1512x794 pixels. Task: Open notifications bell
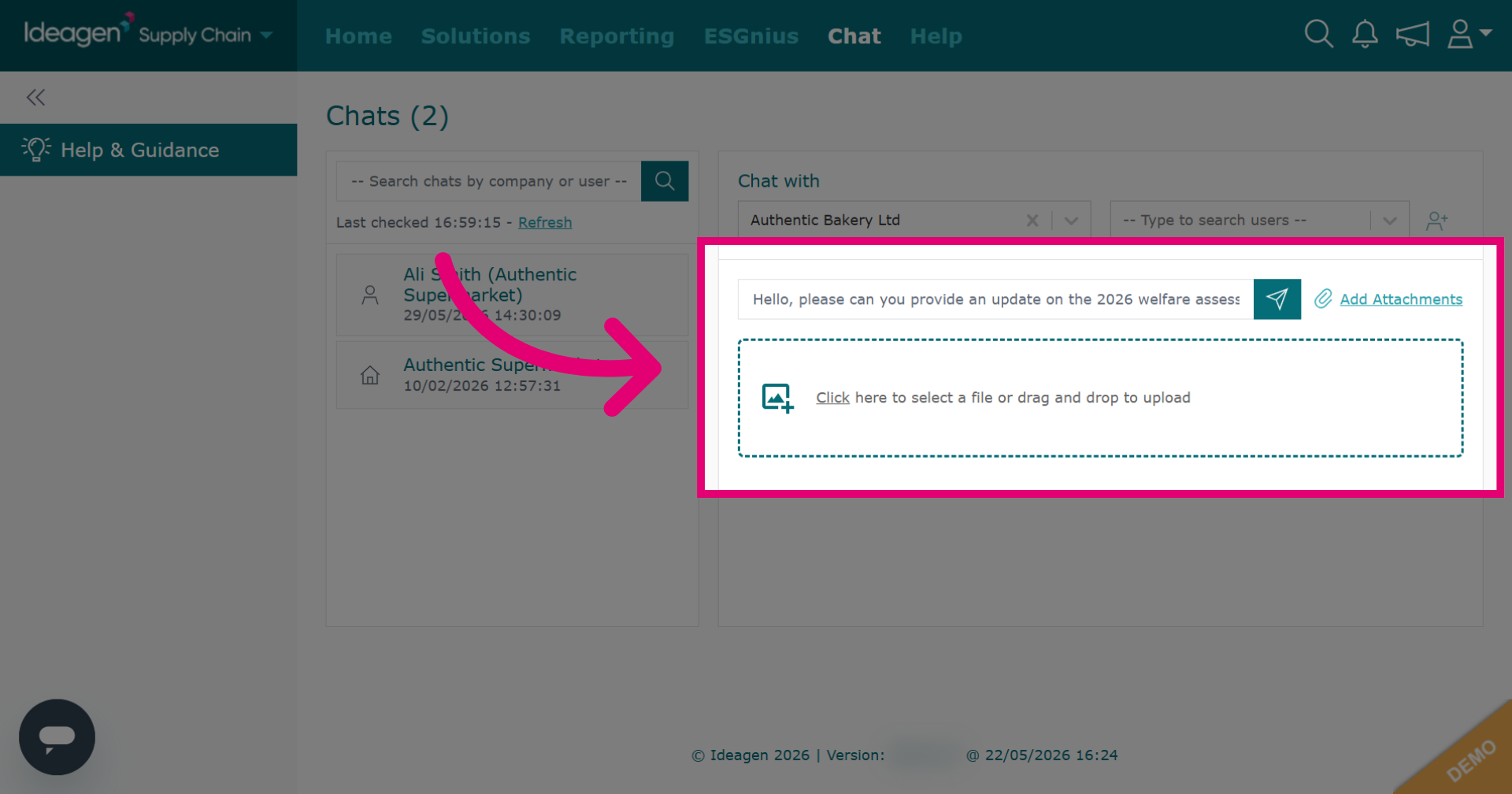coord(1365,34)
